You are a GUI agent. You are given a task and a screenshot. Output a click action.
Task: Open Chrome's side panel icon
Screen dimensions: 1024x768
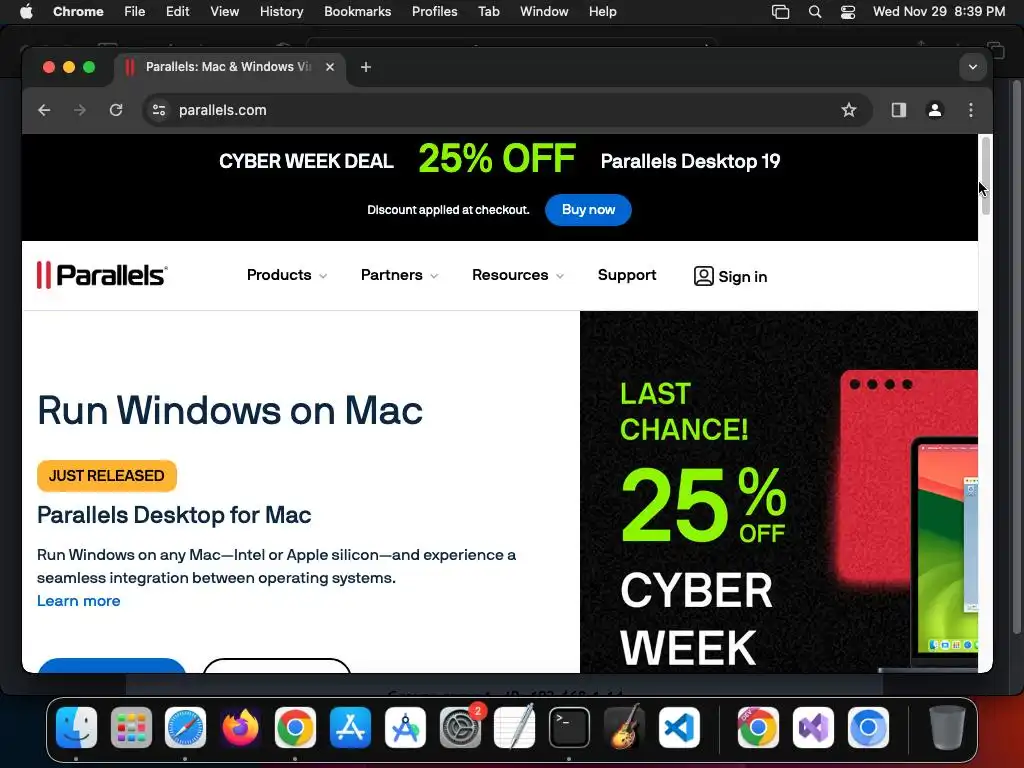899,110
